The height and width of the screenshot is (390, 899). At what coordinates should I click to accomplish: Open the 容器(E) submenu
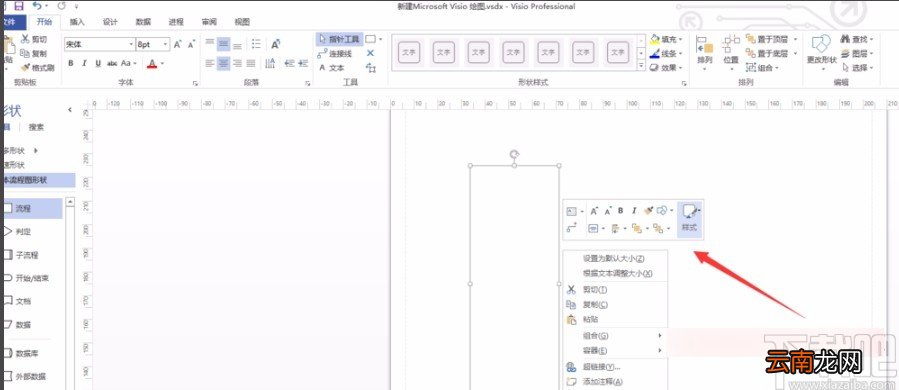tap(616, 350)
